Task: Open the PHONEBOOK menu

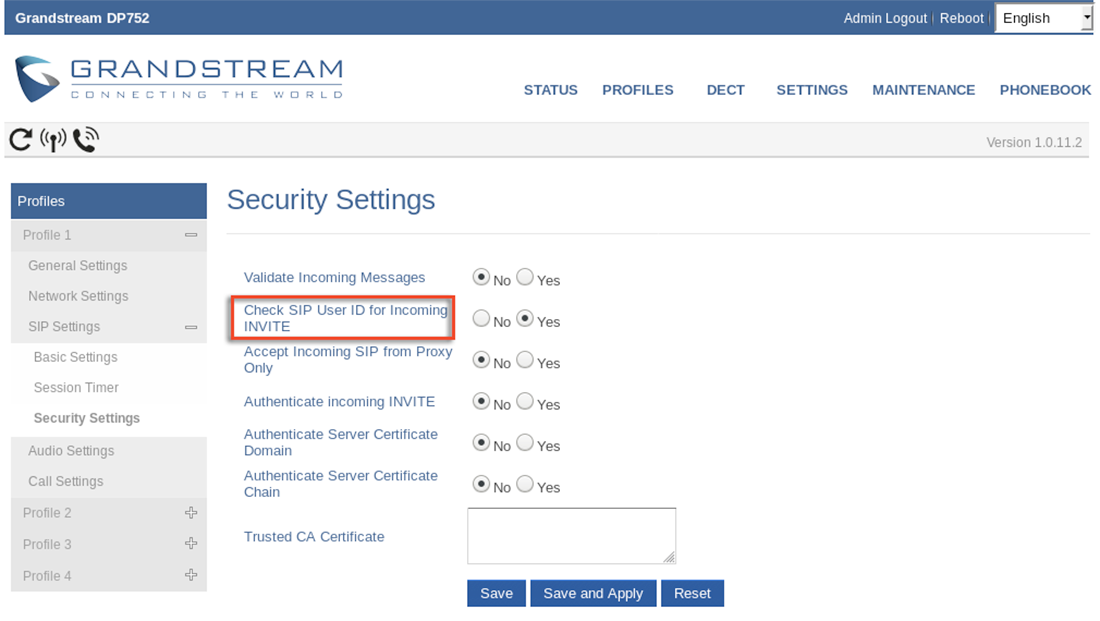Action: pos(1045,90)
